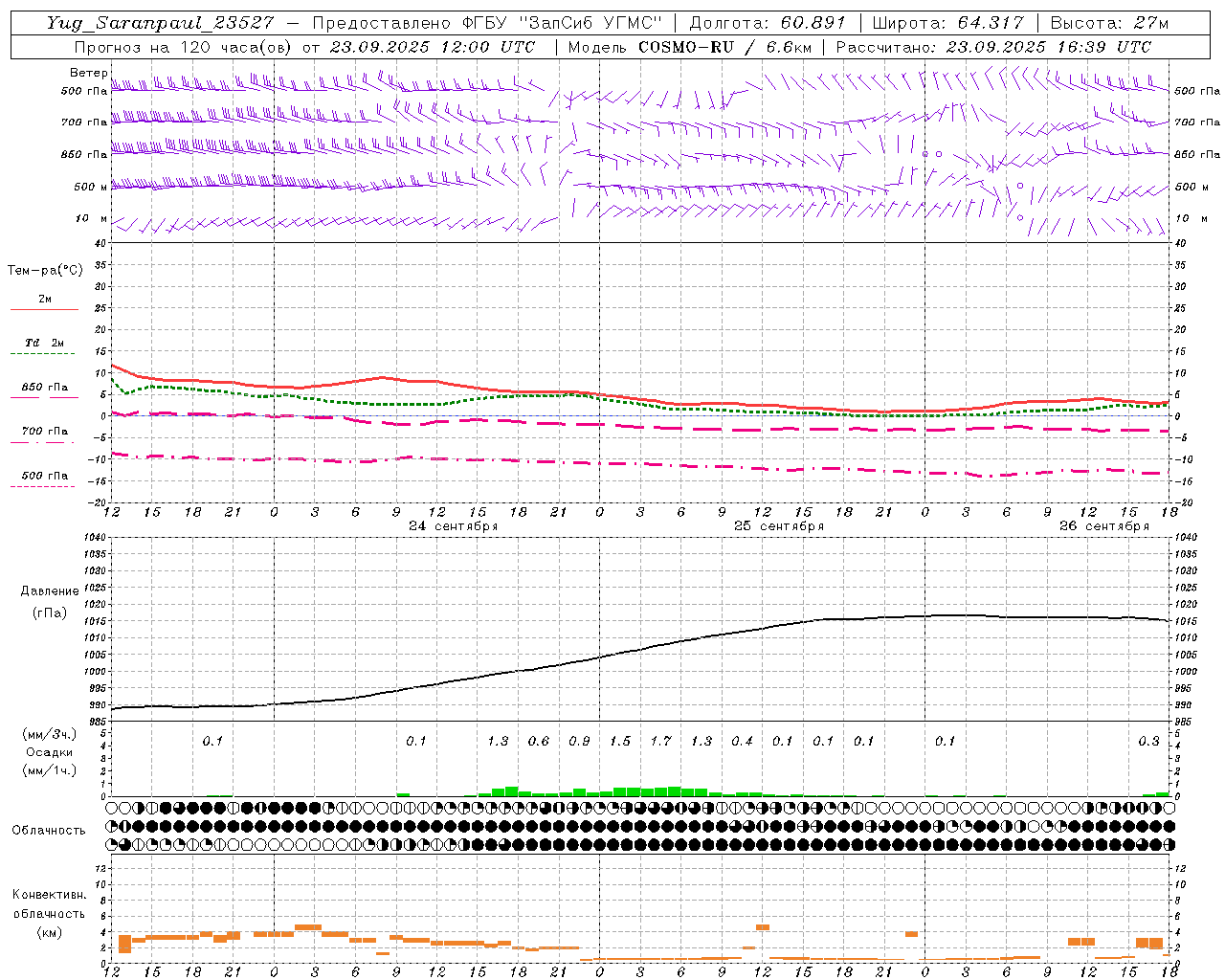Click the Ветер panel label
Viewport: 1225px width, 980px height.
[89, 73]
